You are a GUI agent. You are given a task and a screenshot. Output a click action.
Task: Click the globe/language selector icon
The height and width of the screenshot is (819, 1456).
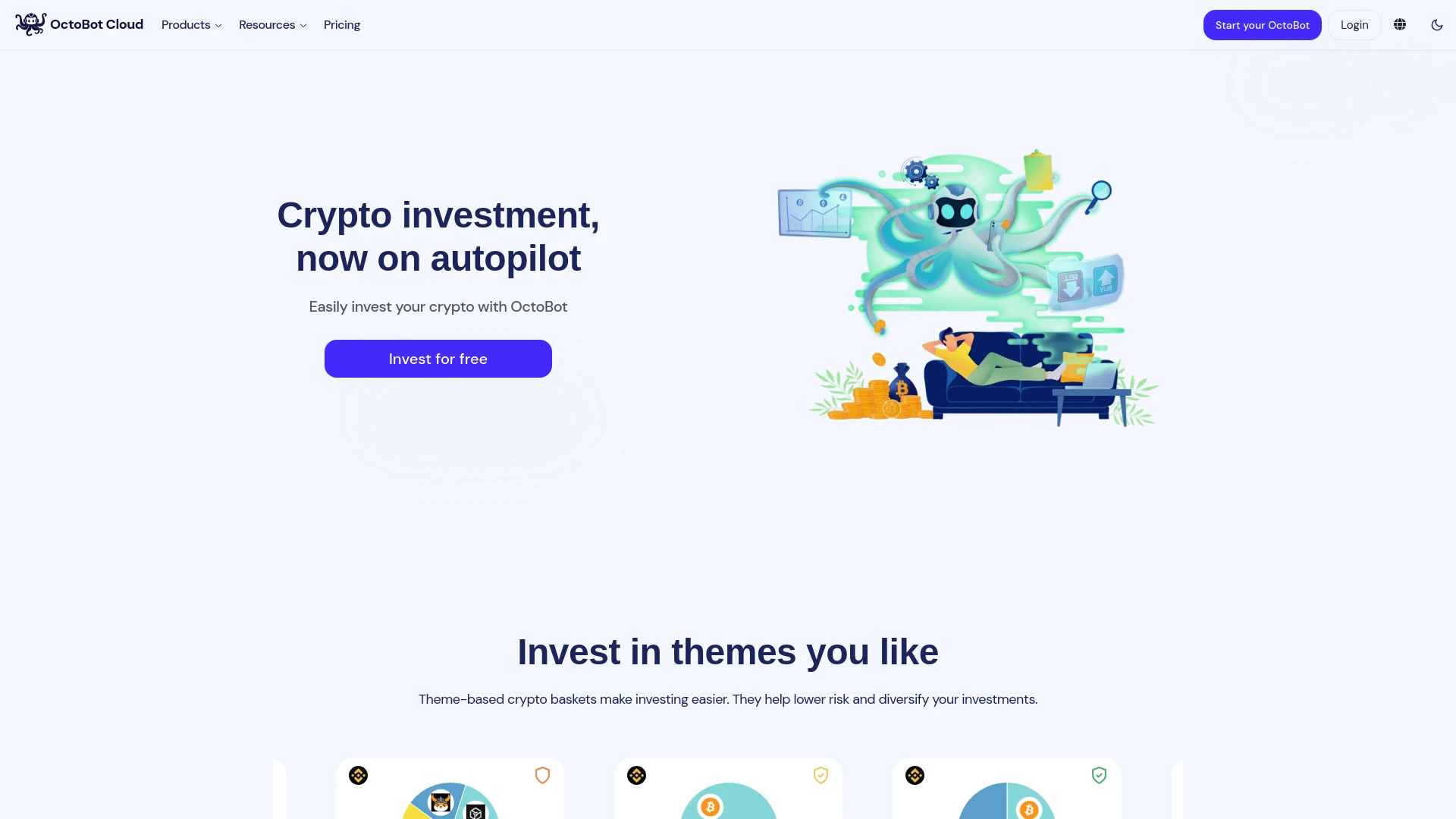(x=1400, y=24)
